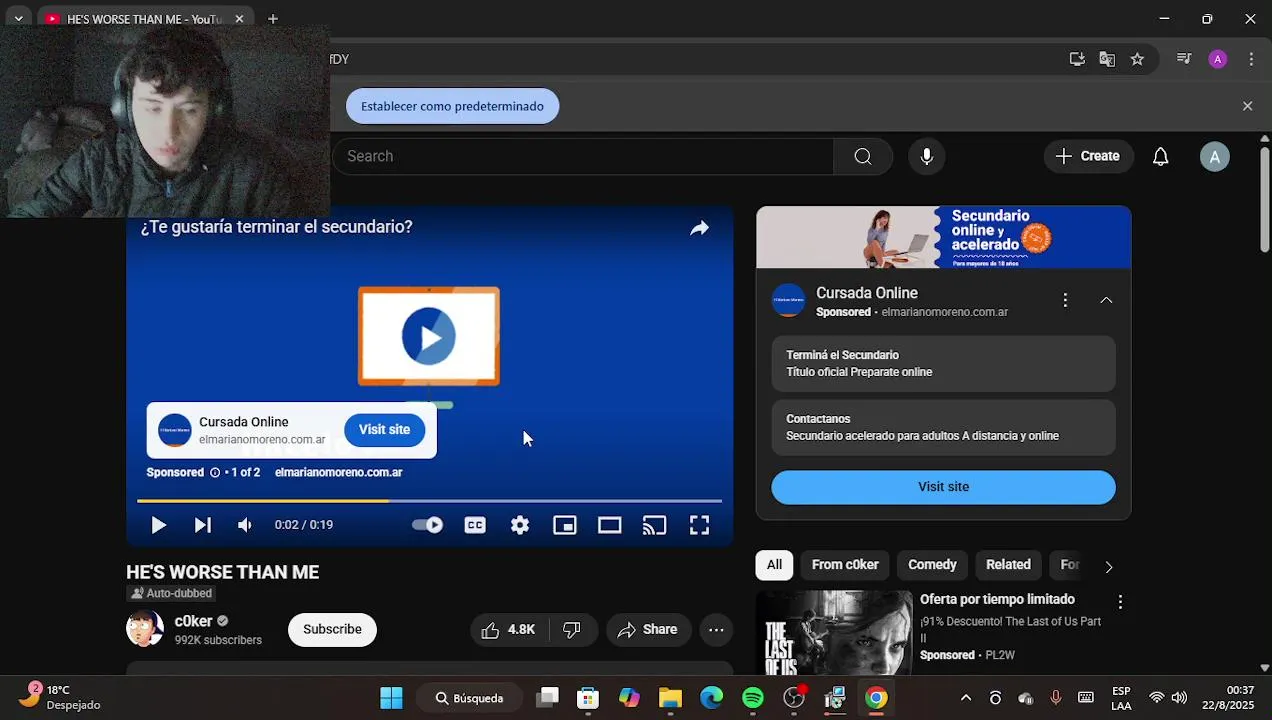
Task: Open the Cursada Online ad options menu
Action: [x=1065, y=300]
